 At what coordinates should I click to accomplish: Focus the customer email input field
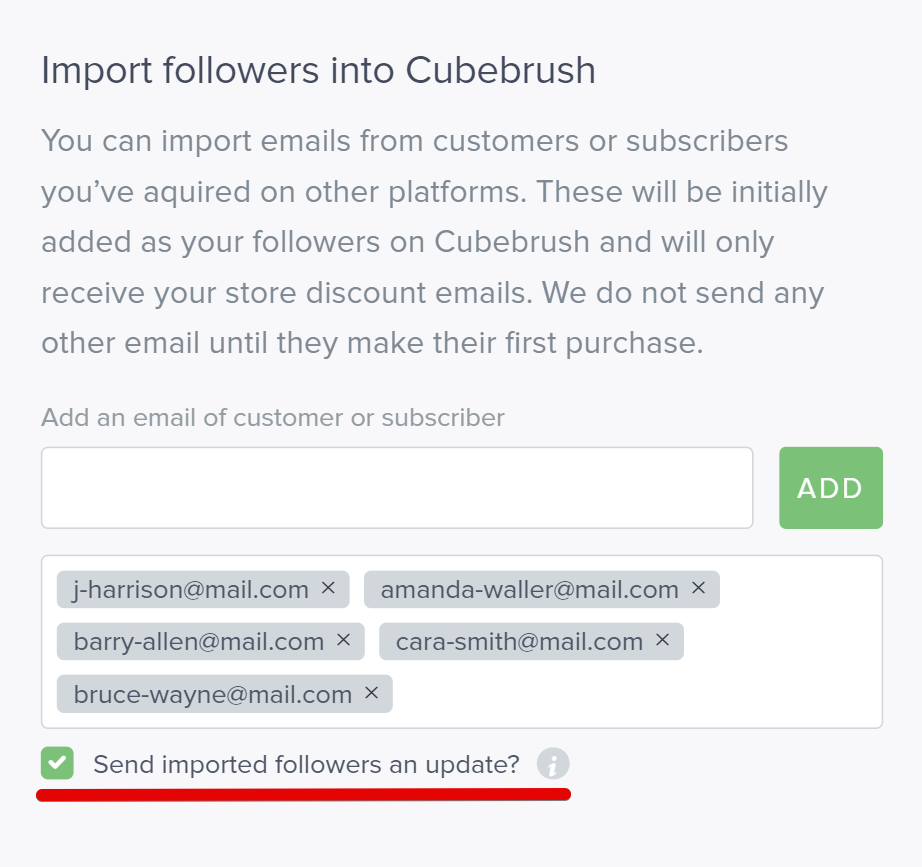[x=397, y=488]
